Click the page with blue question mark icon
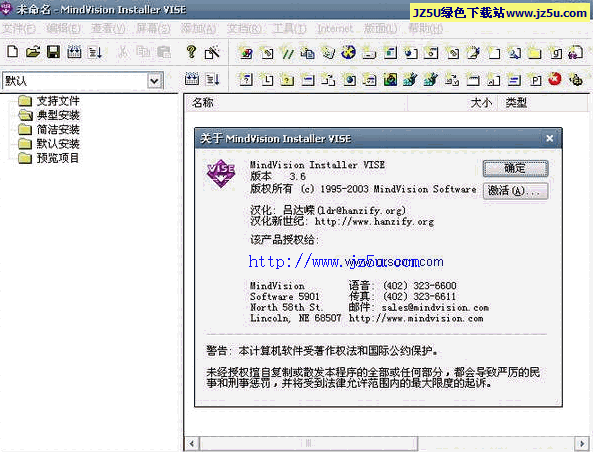593x452 pixels. coord(246,79)
